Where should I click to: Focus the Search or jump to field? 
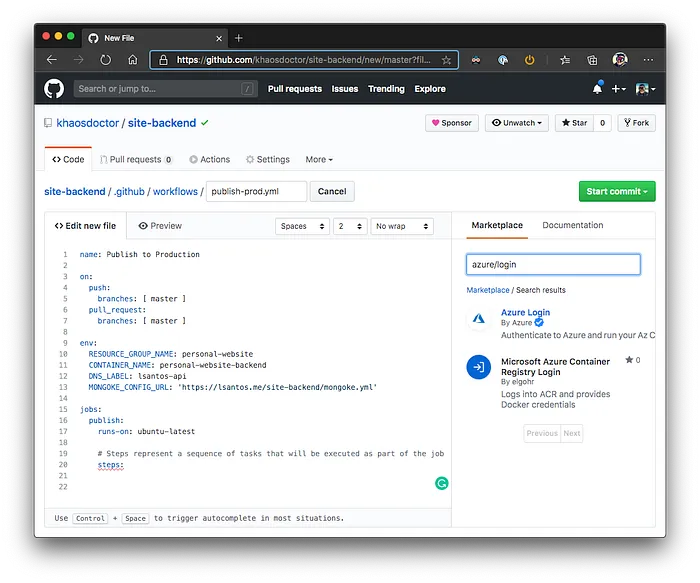166,89
